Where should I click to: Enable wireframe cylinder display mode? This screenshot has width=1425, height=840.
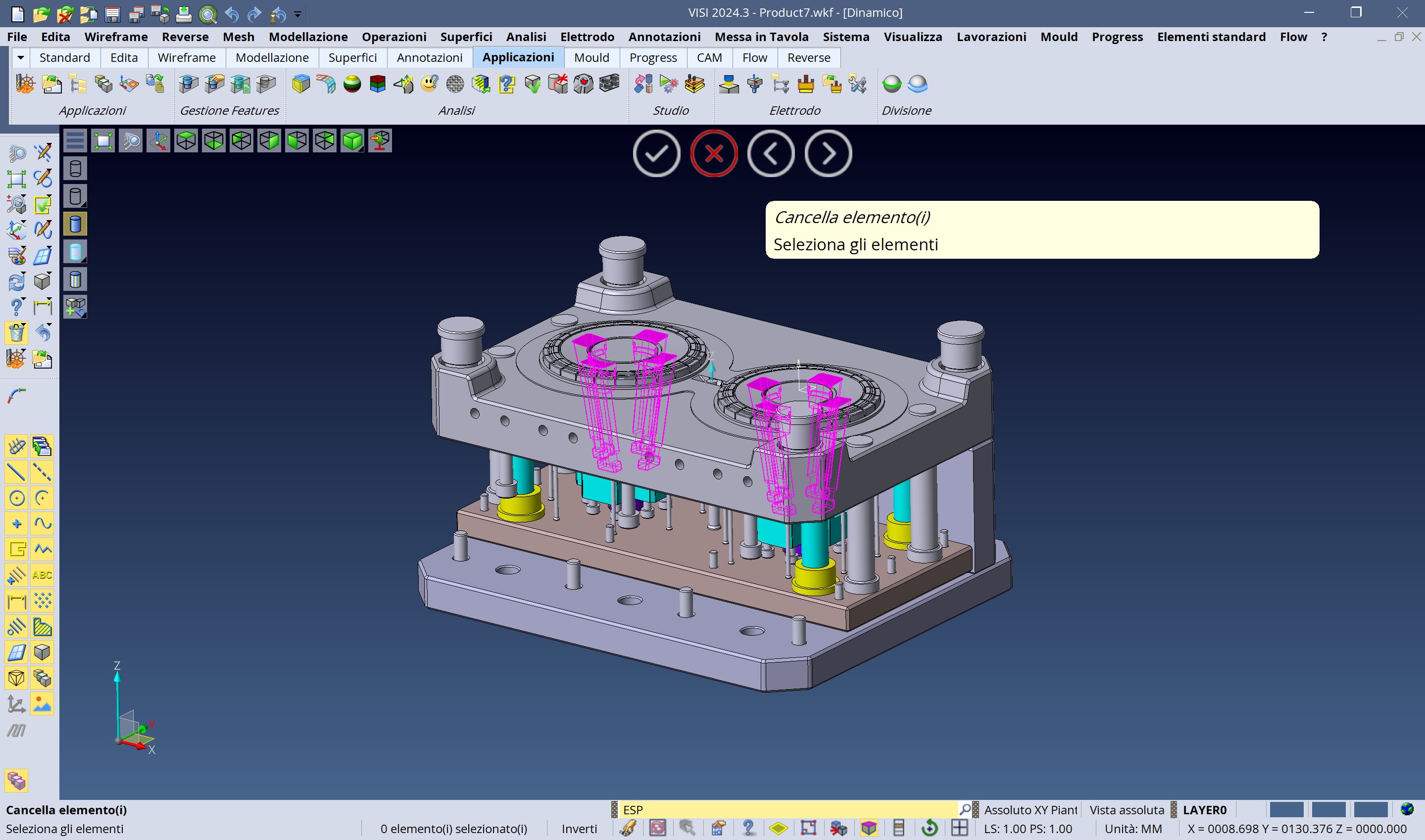tap(75, 169)
